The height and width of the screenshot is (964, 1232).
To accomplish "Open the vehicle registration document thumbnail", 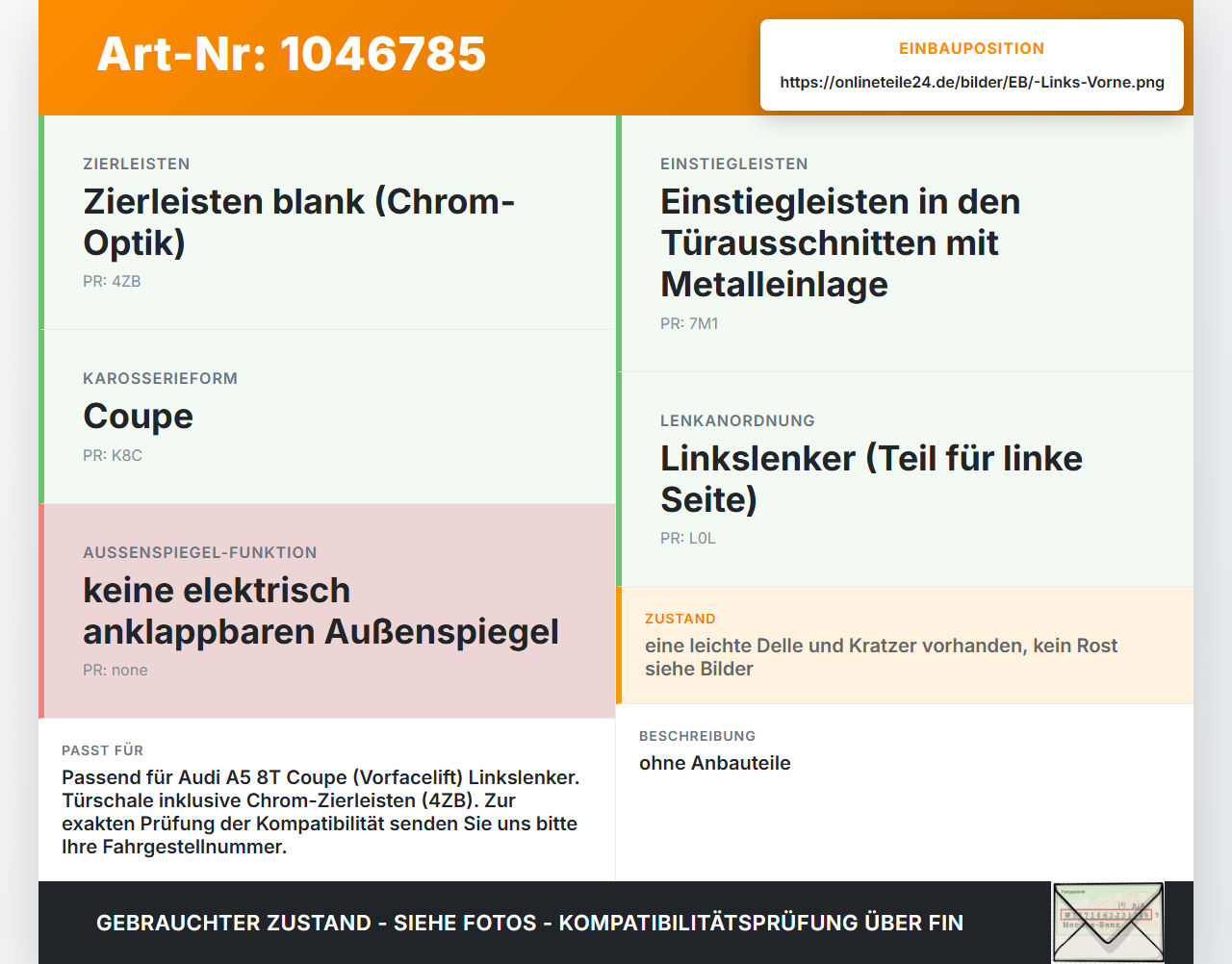I will coord(1108,922).
